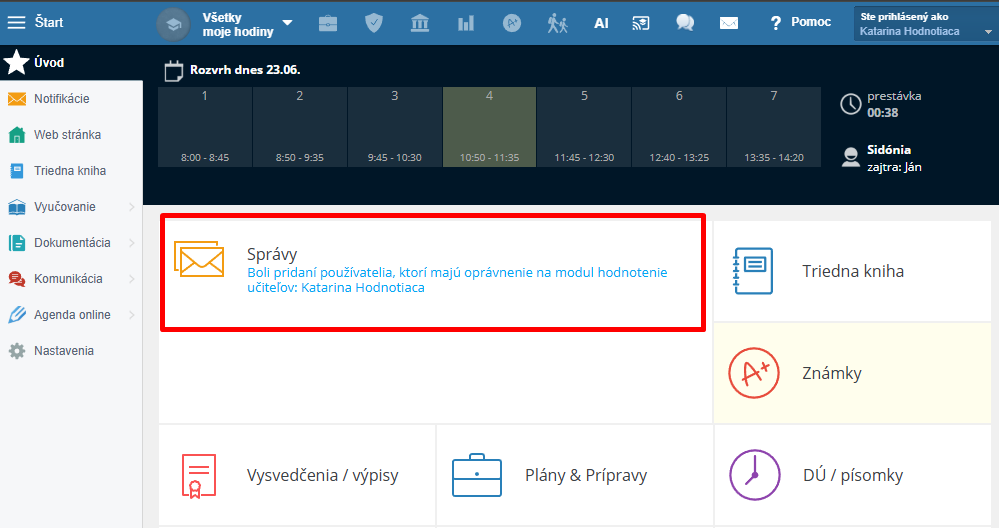Click the bank building icon in toolbar
Screen dimensions: 999x528
pyautogui.click(x=420, y=24)
